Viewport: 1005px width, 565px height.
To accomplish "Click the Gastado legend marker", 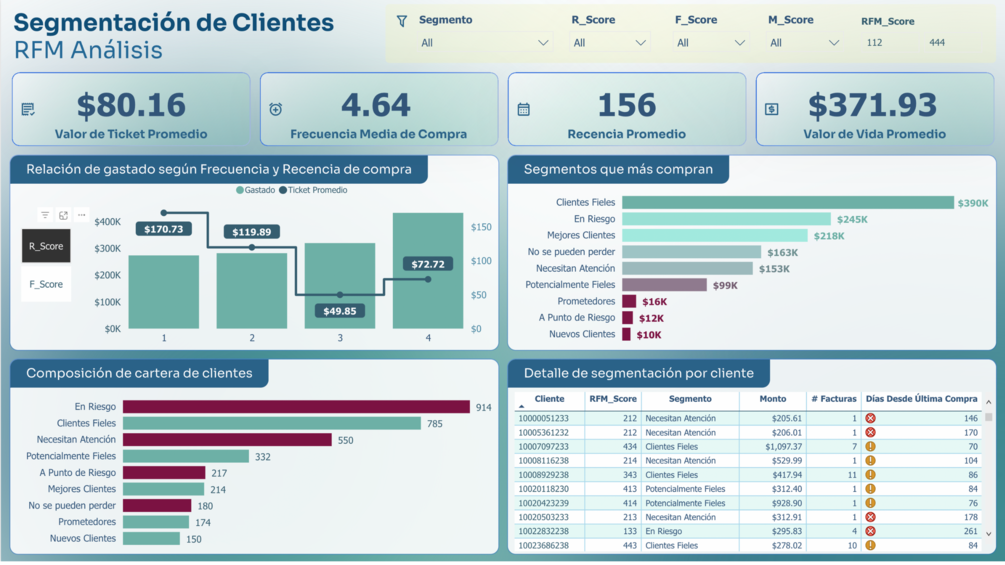I will point(240,190).
